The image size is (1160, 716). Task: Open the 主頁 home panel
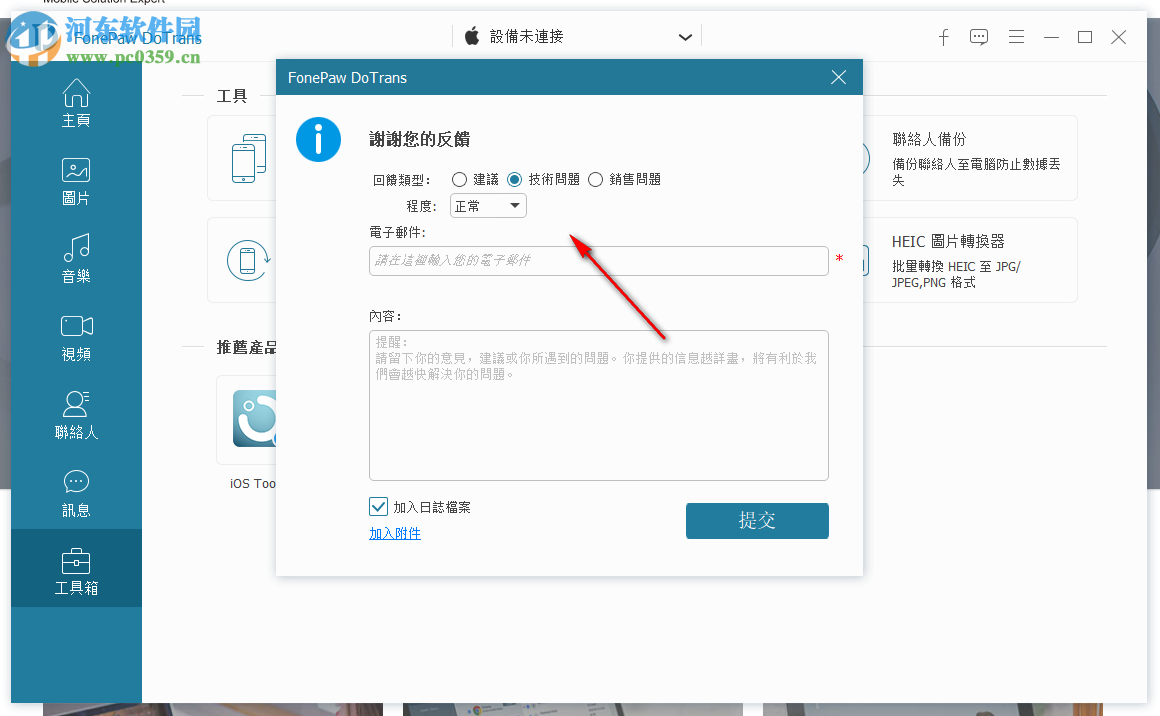[x=76, y=101]
